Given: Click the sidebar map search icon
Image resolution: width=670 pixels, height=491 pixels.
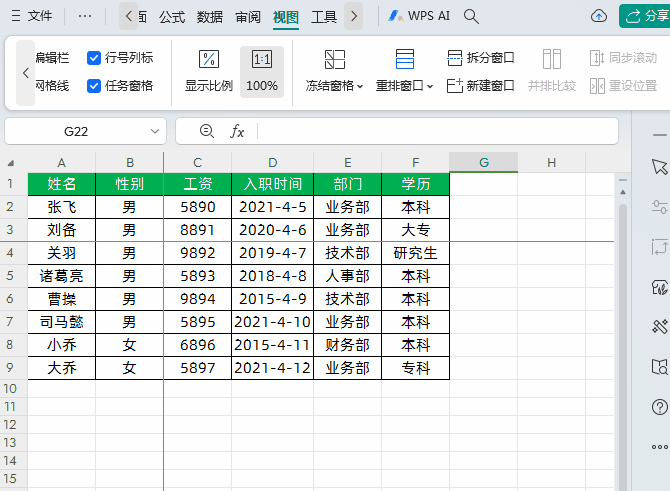Looking at the screenshot, I should coord(660,367).
